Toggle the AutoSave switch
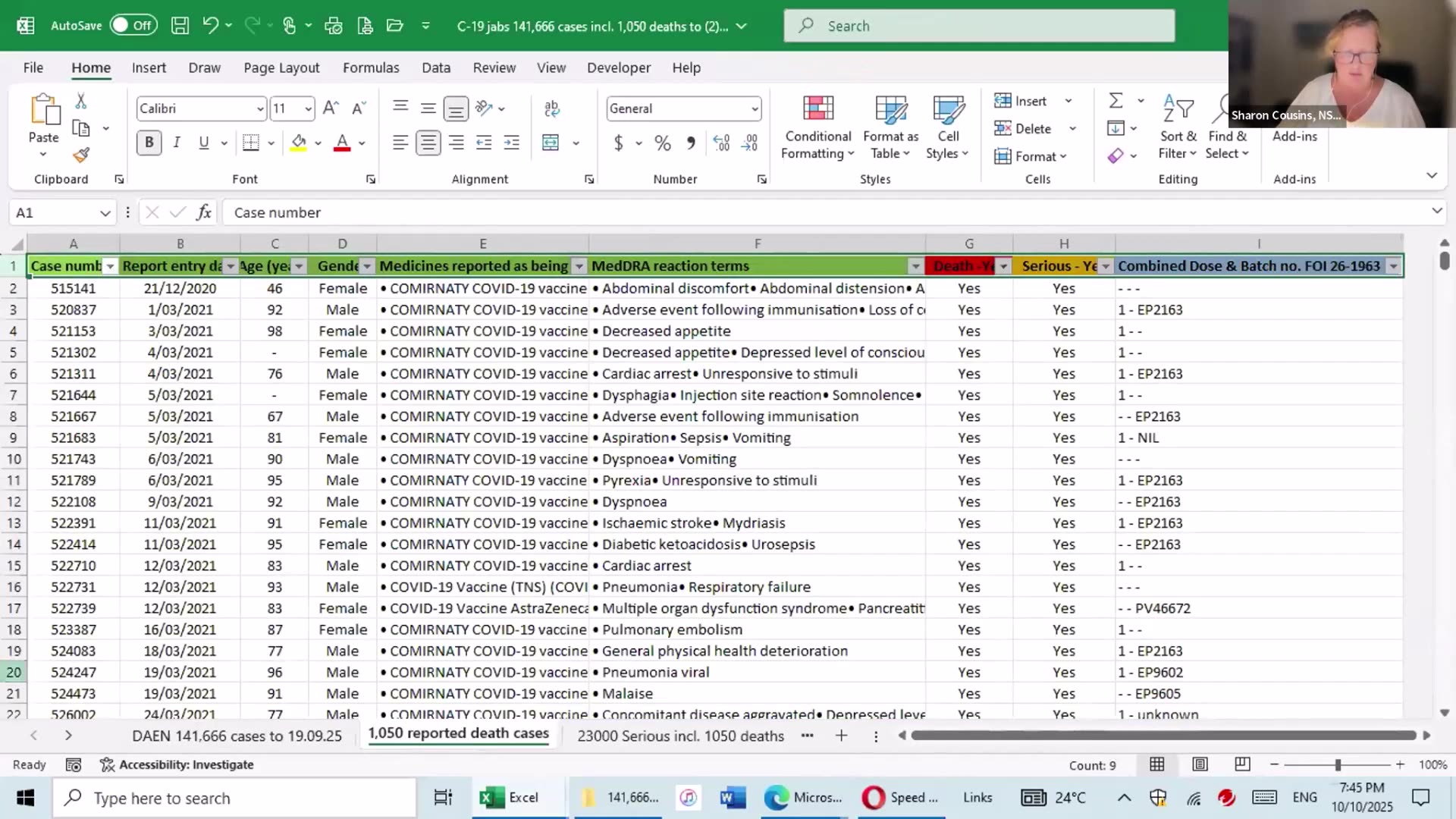 point(133,25)
